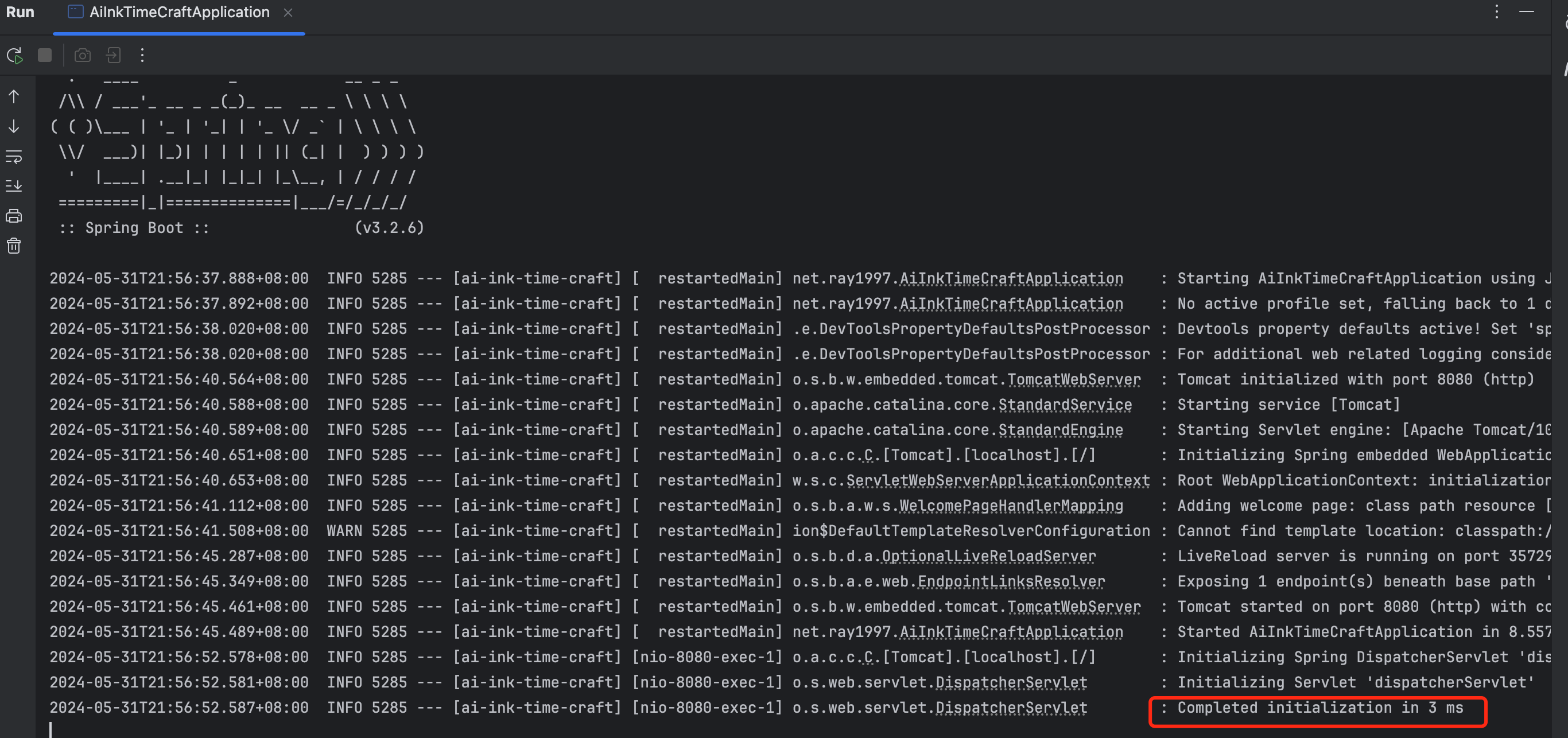Open the OptionalLiveReloadServer class link
The height and width of the screenshot is (738, 1568).
point(988,556)
